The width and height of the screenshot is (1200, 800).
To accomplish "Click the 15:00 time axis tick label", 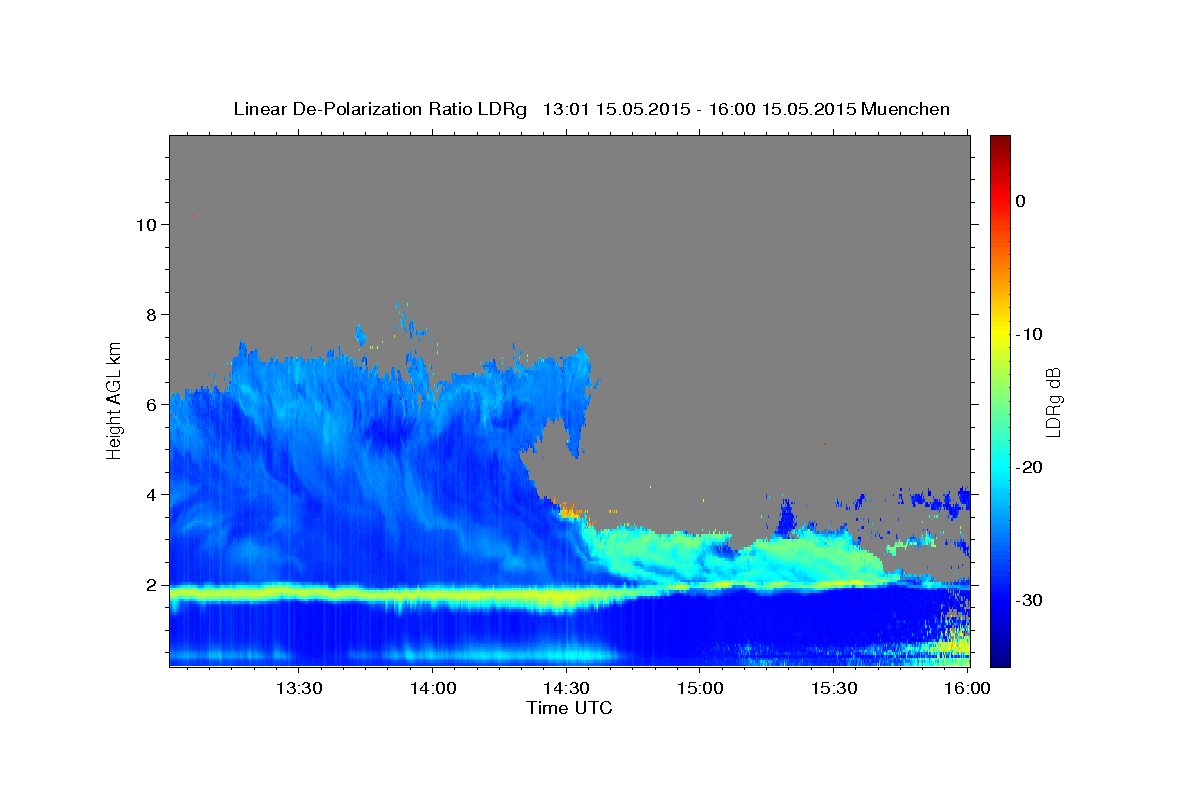I will 700,689.
